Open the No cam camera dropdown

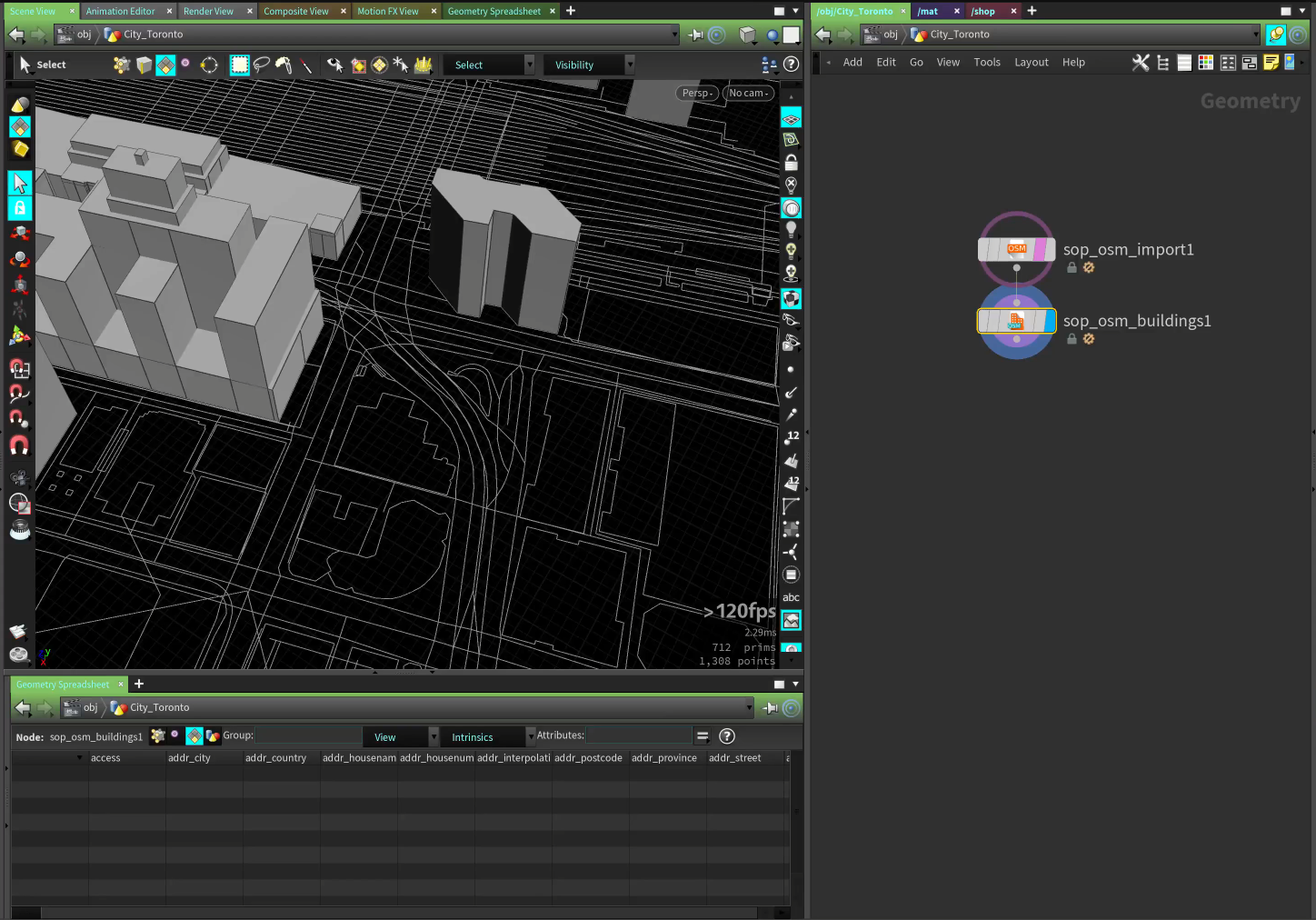coord(749,93)
